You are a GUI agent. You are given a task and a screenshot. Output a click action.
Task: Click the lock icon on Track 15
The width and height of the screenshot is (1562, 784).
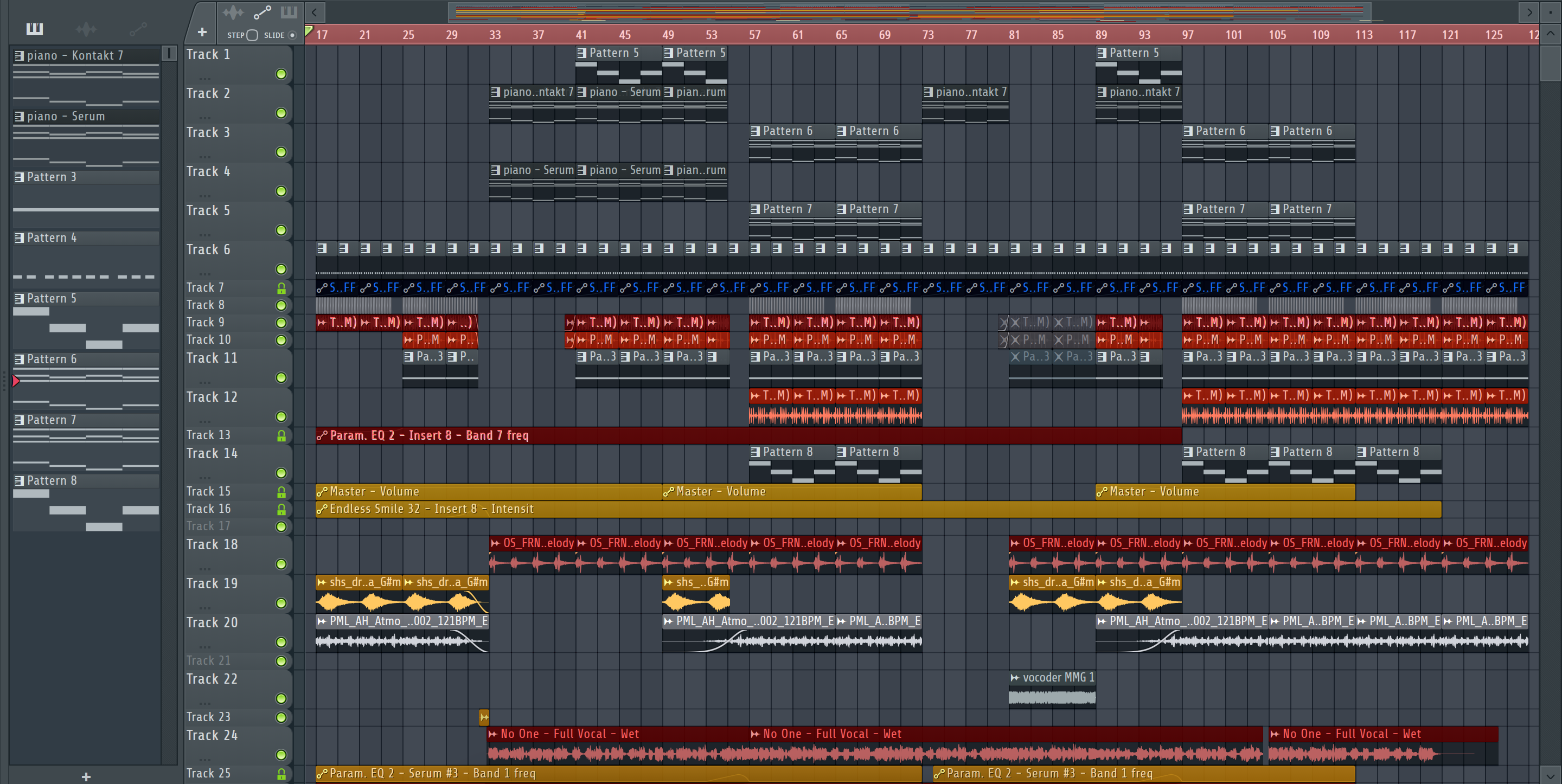coord(281,492)
